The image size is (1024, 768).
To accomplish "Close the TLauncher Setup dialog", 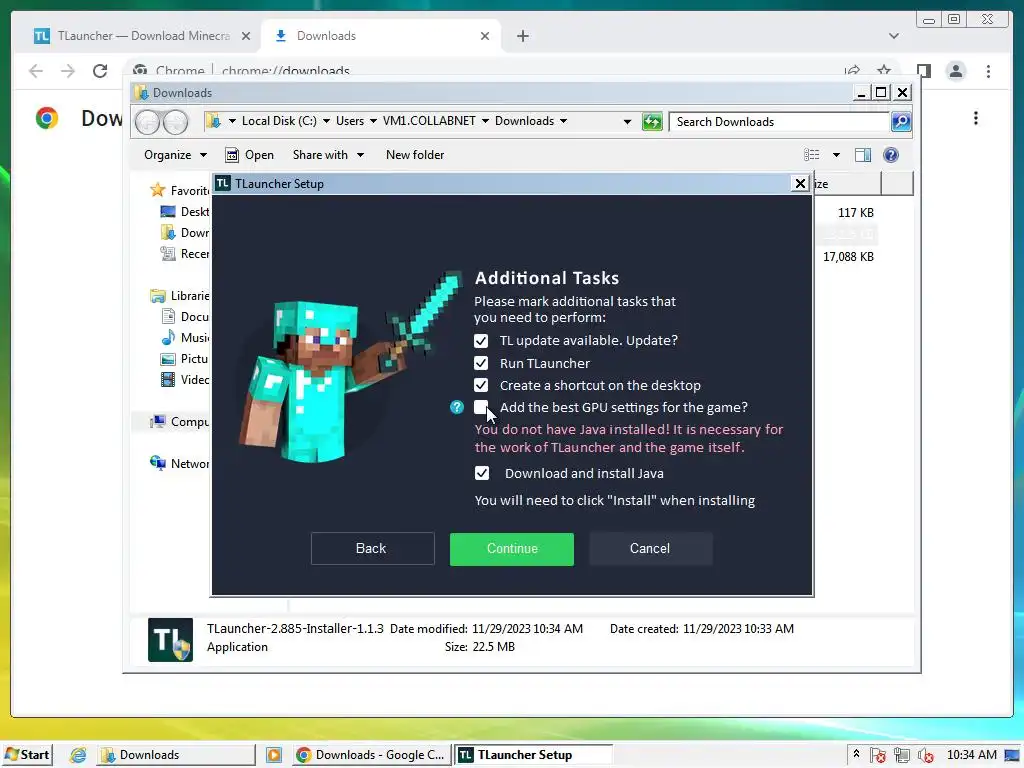I will pos(800,184).
